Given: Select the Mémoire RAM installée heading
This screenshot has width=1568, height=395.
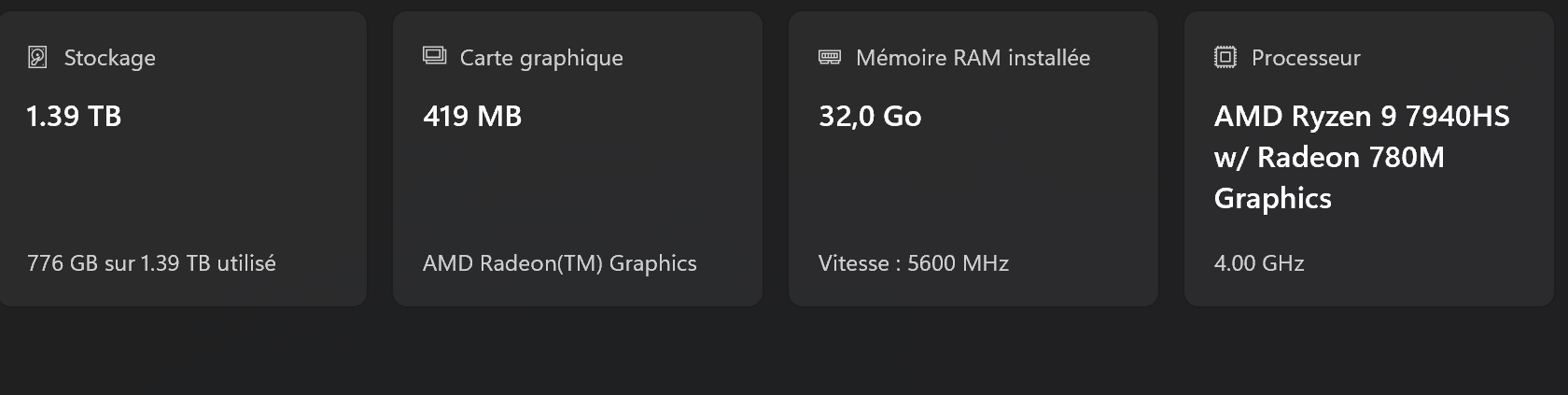Looking at the screenshot, I should (973, 58).
